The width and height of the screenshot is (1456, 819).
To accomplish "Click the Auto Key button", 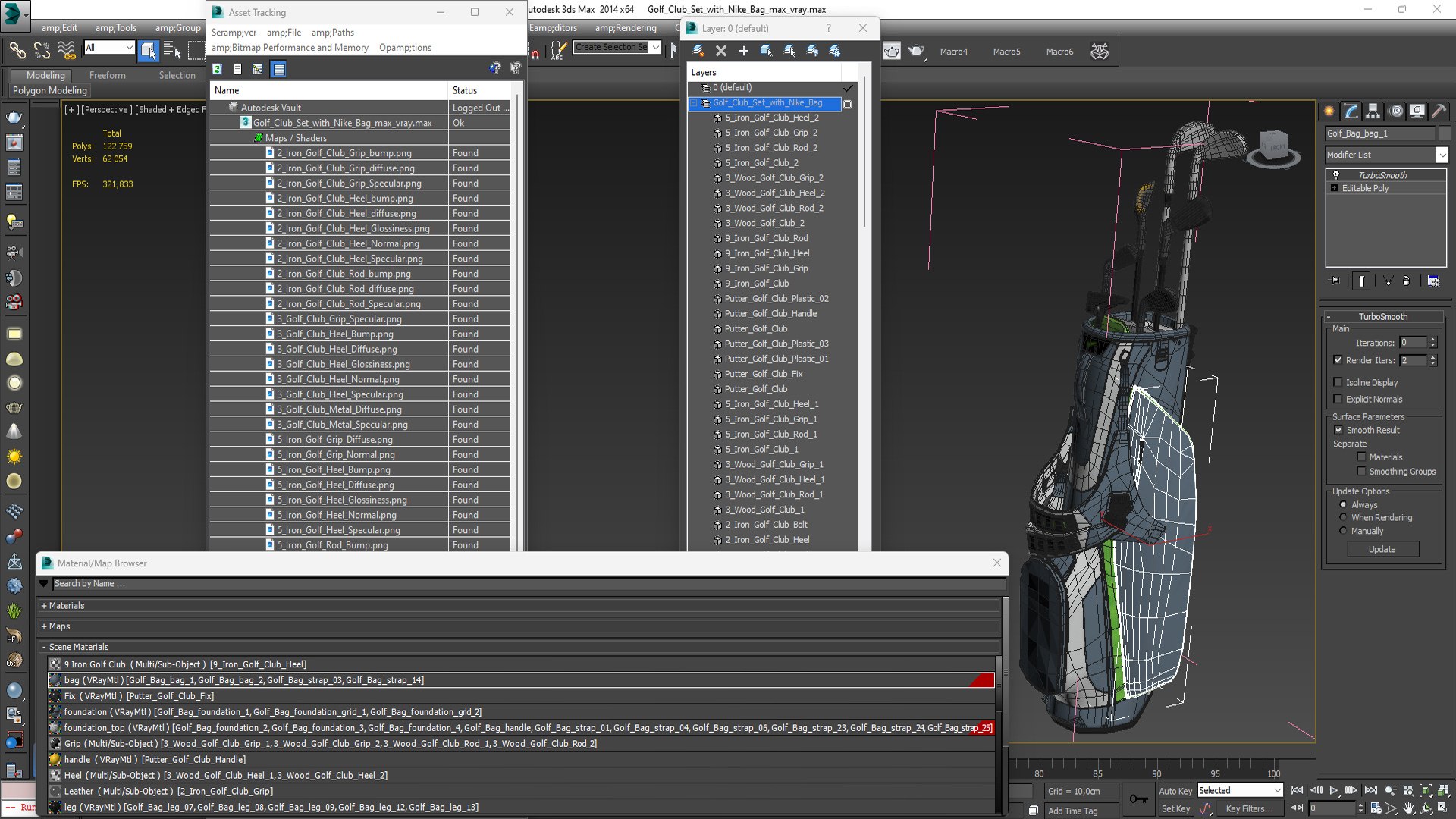I will pyautogui.click(x=1175, y=791).
